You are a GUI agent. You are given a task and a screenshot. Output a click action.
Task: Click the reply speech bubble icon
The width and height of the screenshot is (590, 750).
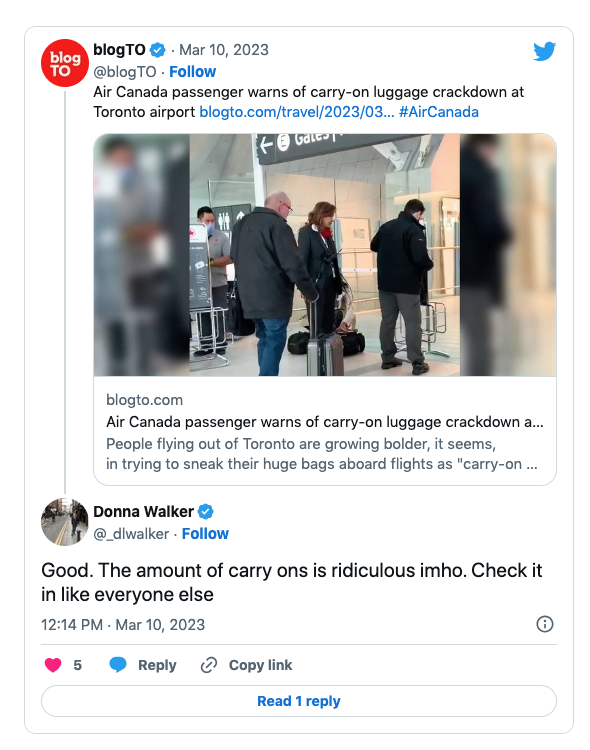point(118,665)
